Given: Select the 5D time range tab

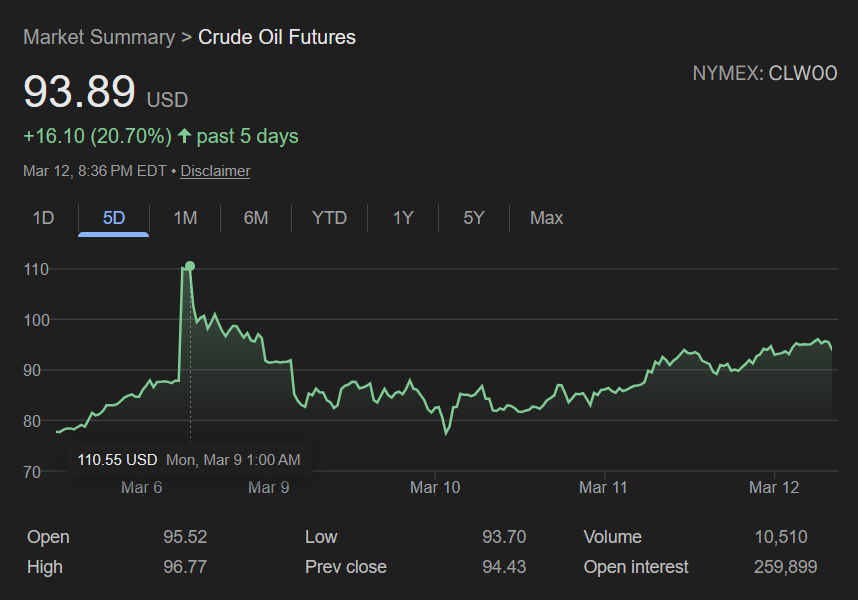Looking at the screenshot, I should point(114,218).
